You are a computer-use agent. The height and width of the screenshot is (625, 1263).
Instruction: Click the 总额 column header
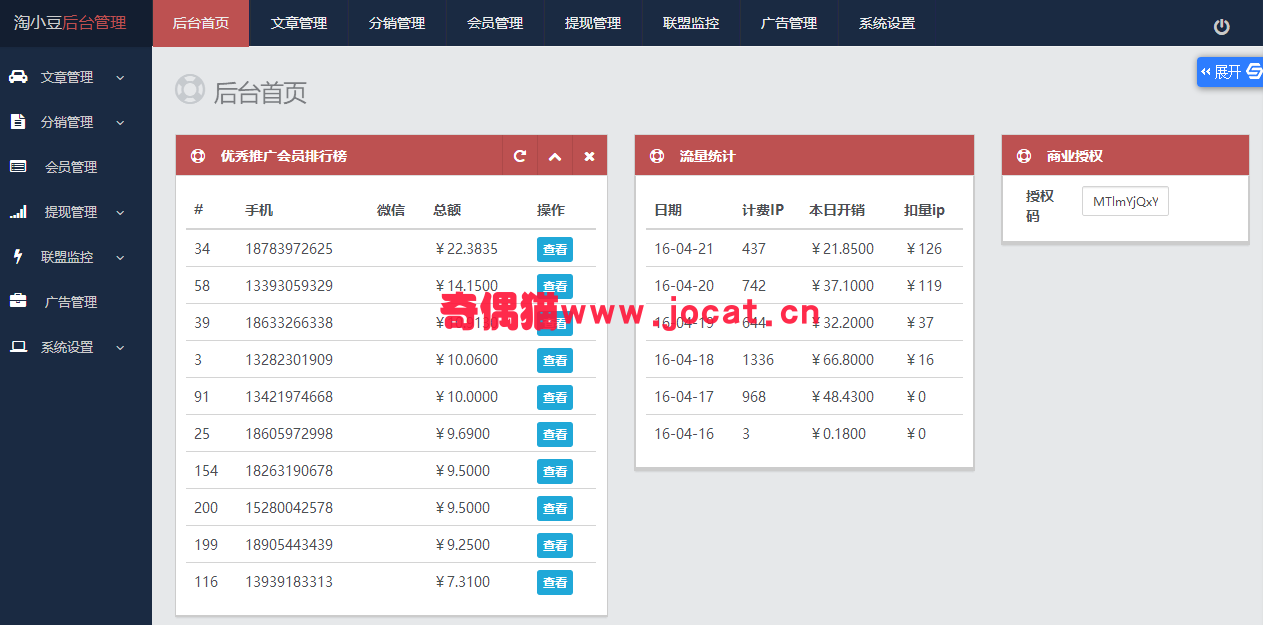(x=447, y=210)
